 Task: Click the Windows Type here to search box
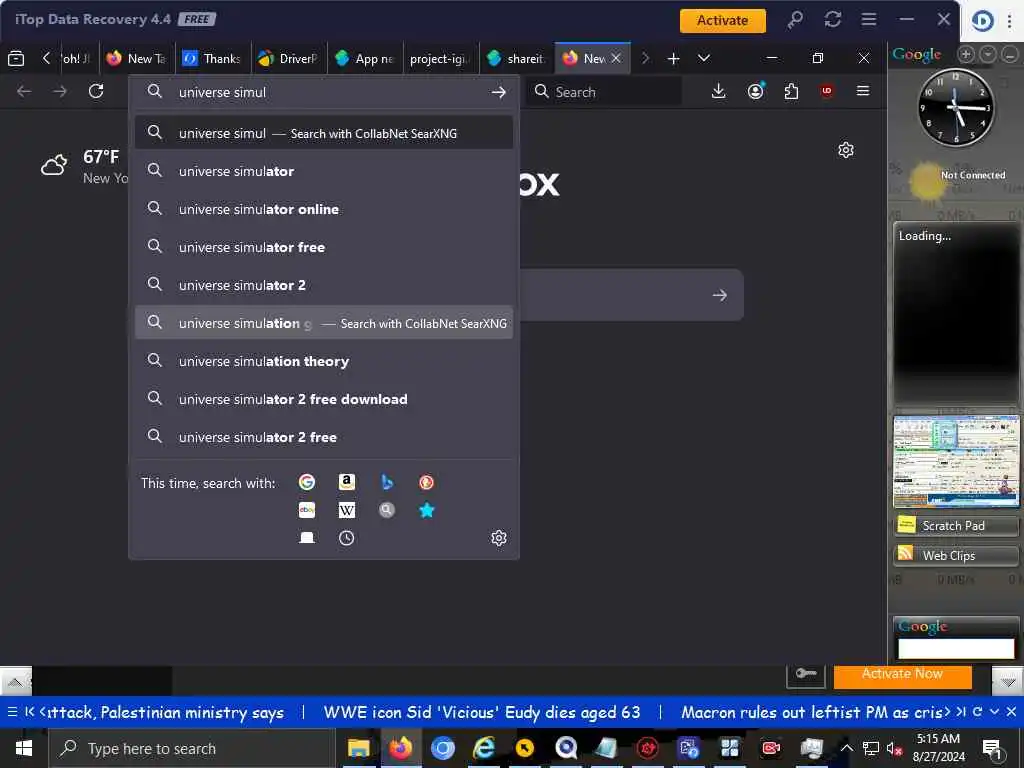[192, 748]
